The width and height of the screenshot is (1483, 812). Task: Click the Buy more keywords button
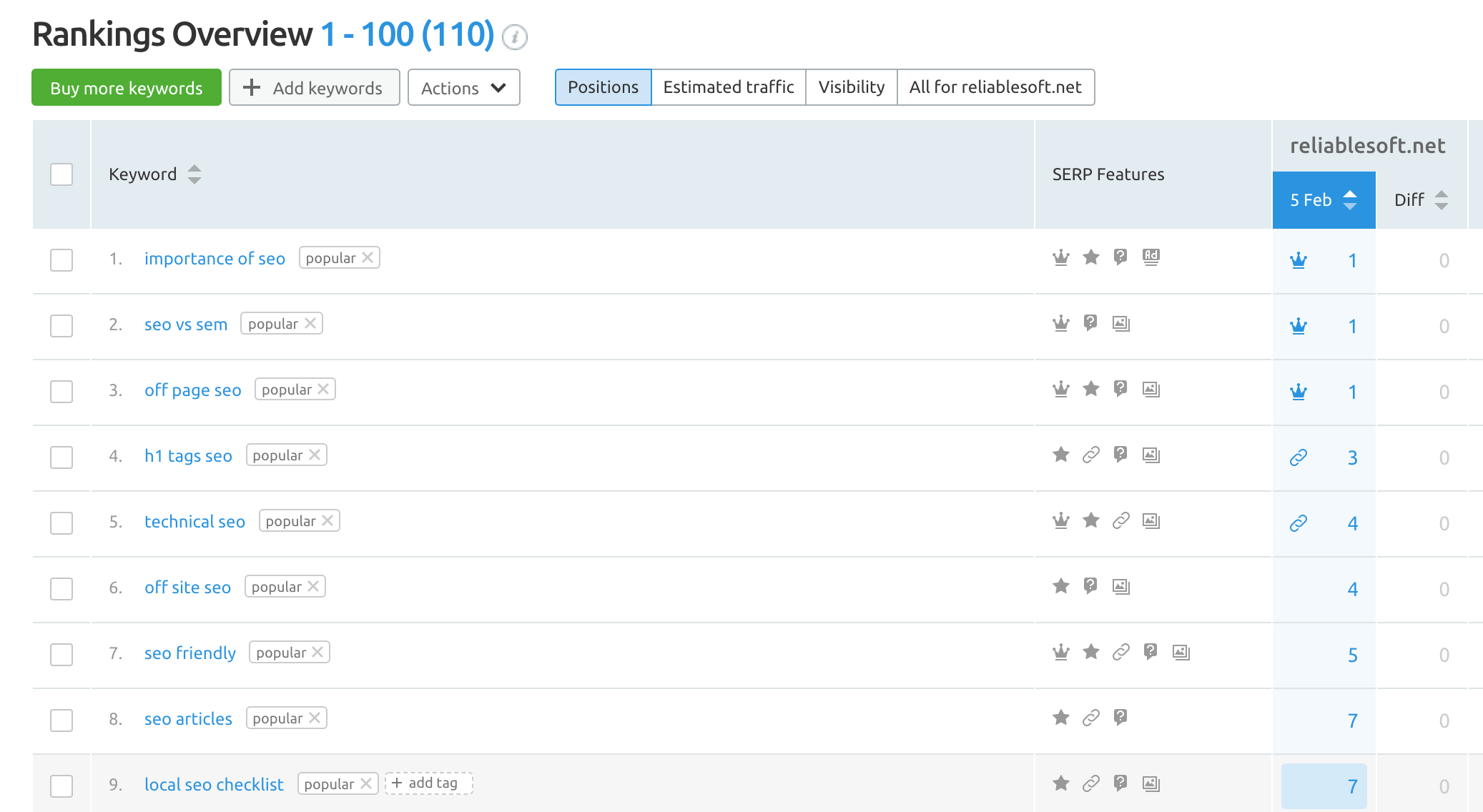[x=127, y=88]
